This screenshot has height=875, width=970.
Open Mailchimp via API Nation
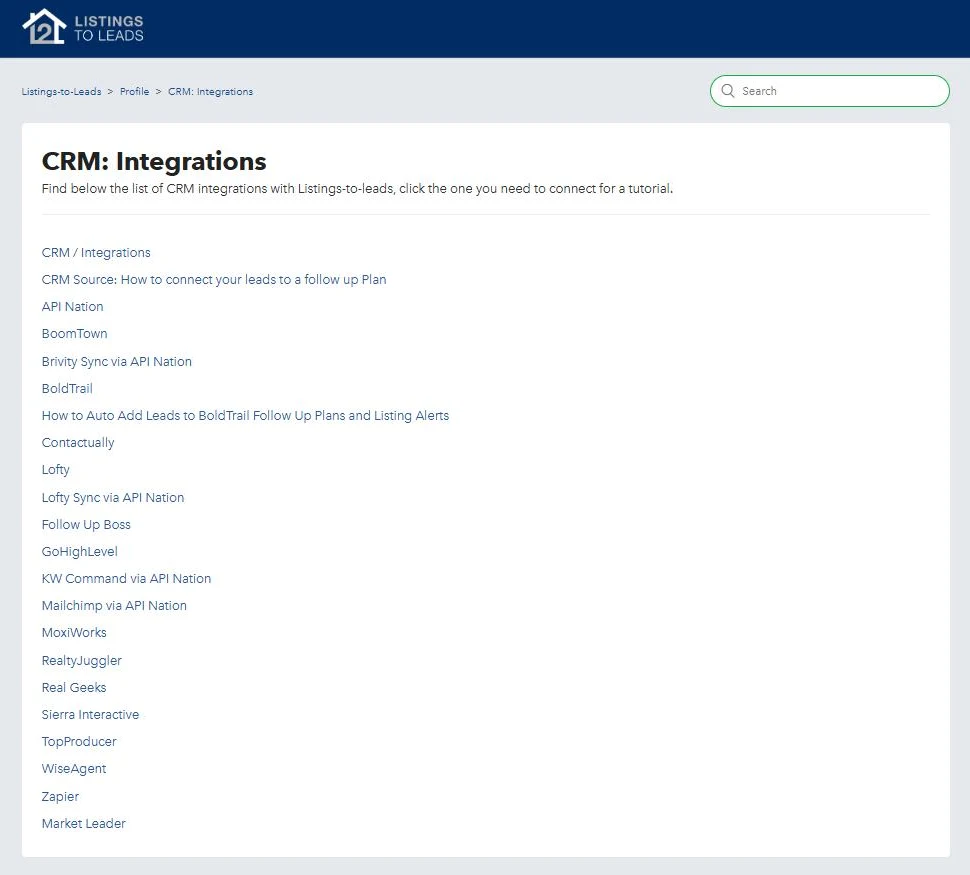(x=114, y=606)
